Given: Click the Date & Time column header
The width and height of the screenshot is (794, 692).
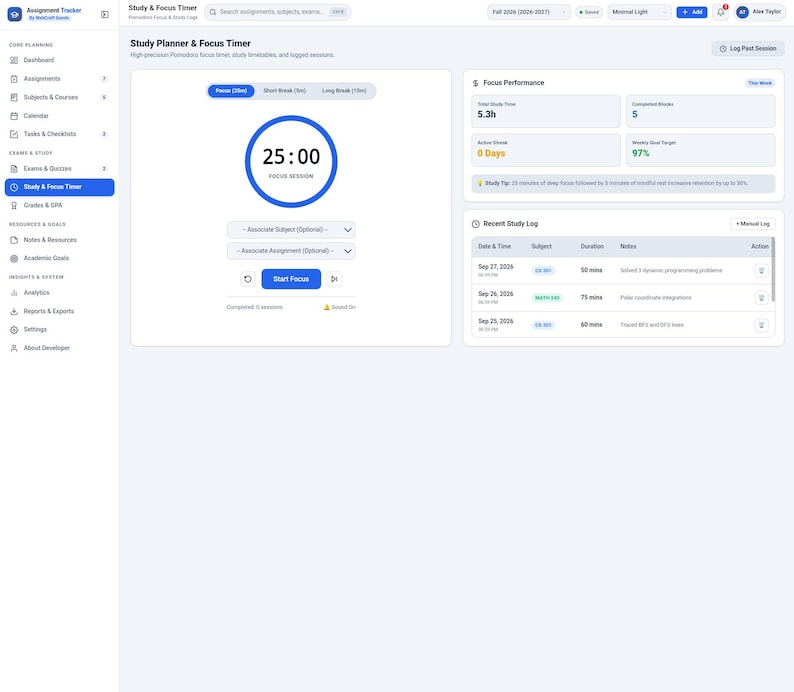Looking at the screenshot, I should (x=494, y=247).
